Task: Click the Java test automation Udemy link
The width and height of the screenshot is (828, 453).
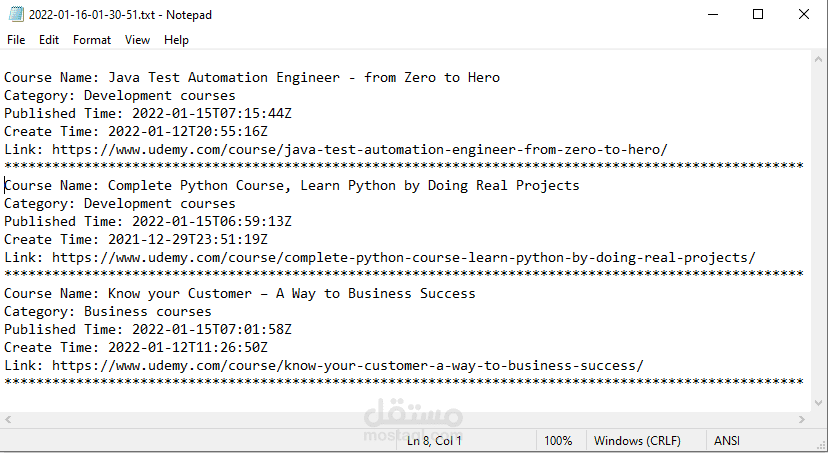Action: 359,150
